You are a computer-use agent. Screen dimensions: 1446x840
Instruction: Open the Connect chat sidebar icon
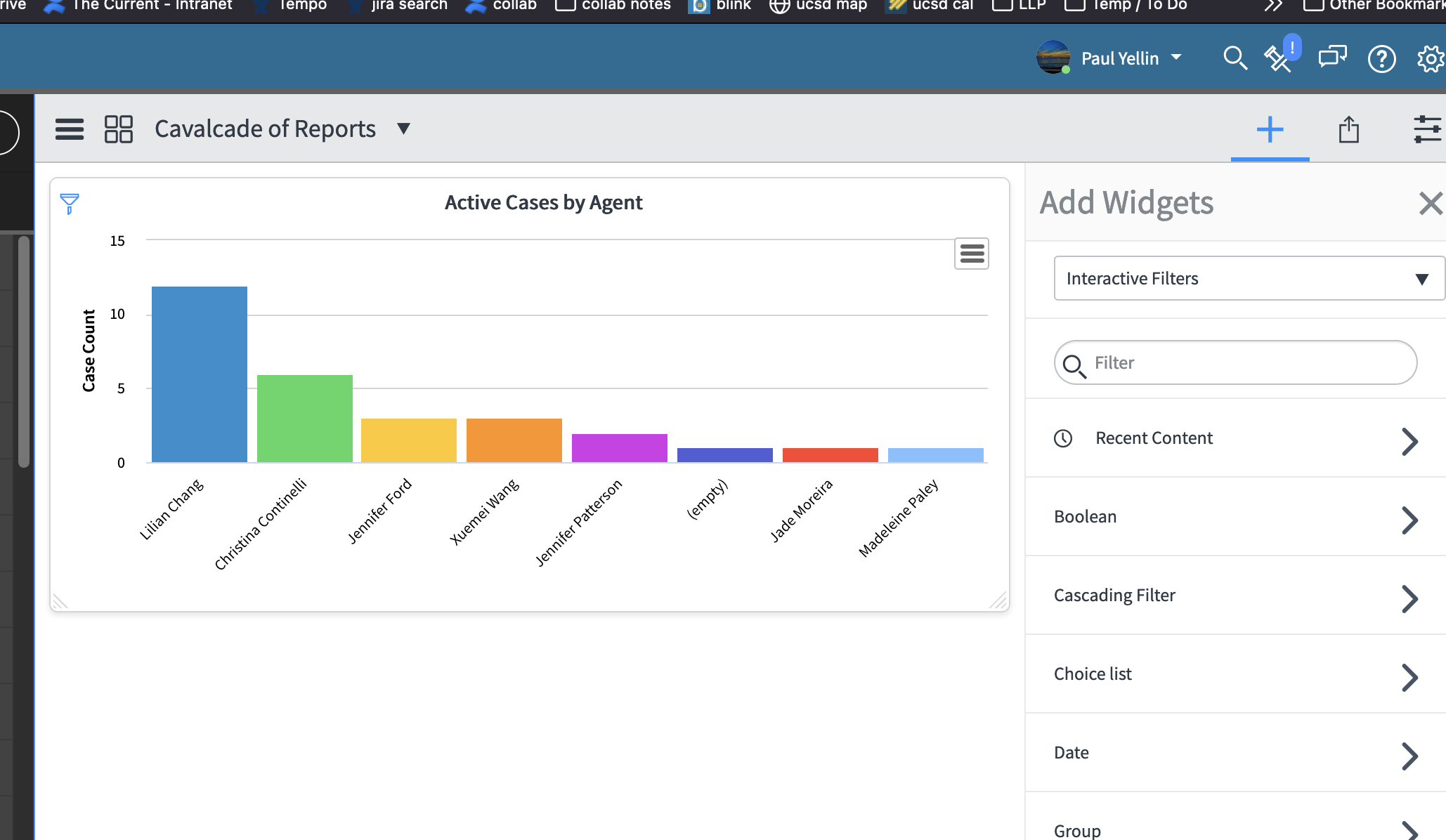tap(1332, 57)
